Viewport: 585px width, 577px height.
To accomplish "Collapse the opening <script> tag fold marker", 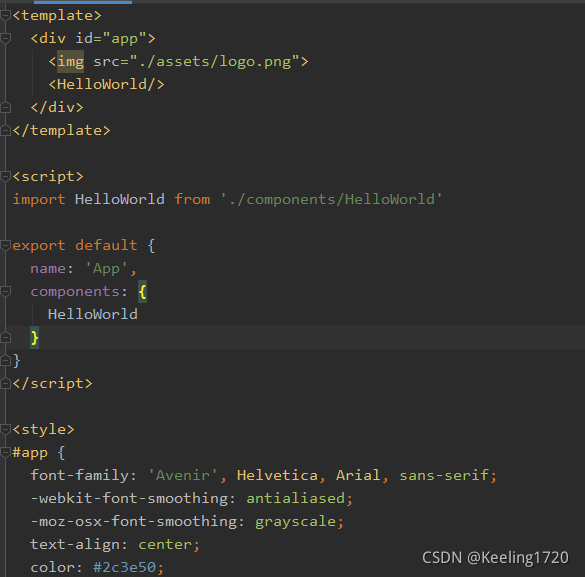I will pyautogui.click(x=5, y=176).
